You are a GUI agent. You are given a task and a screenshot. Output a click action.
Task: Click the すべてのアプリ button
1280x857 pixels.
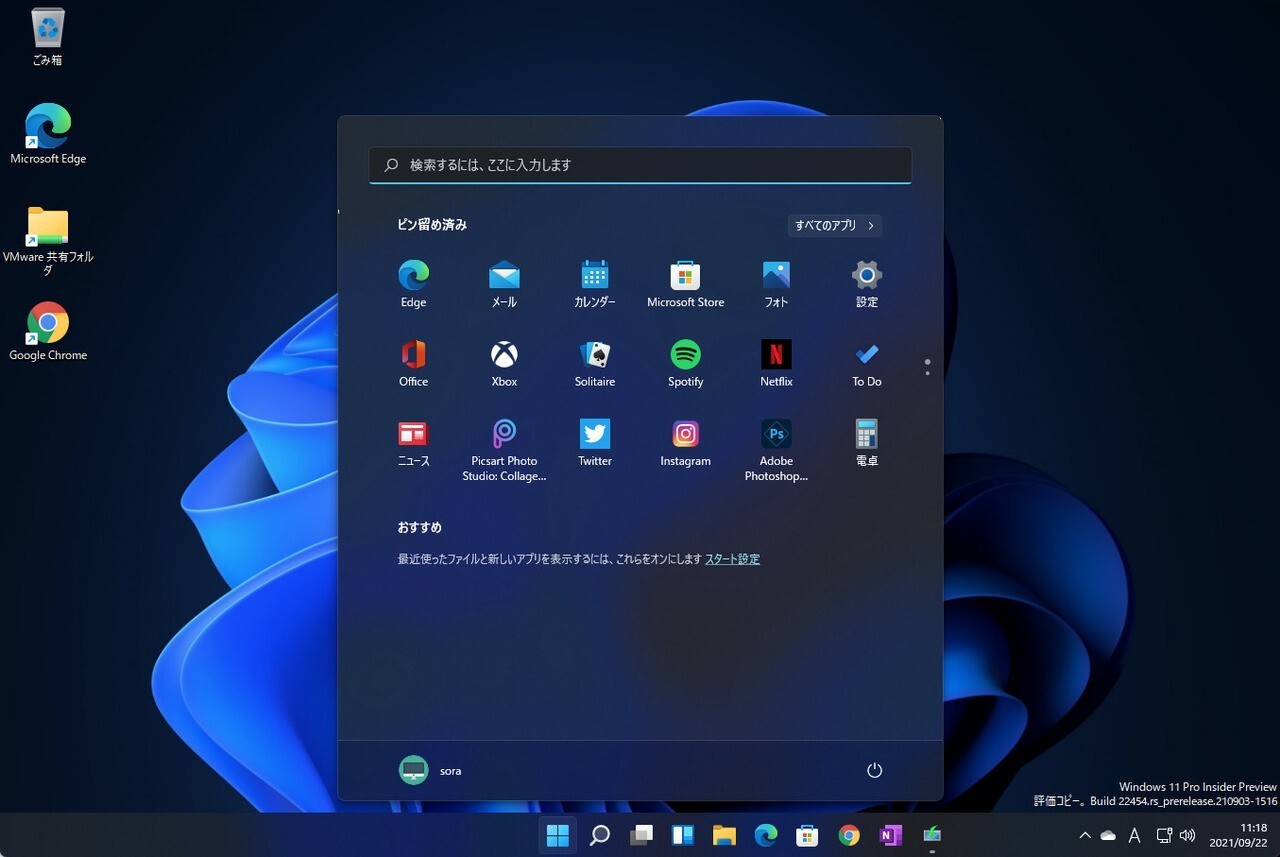[834, 226]
